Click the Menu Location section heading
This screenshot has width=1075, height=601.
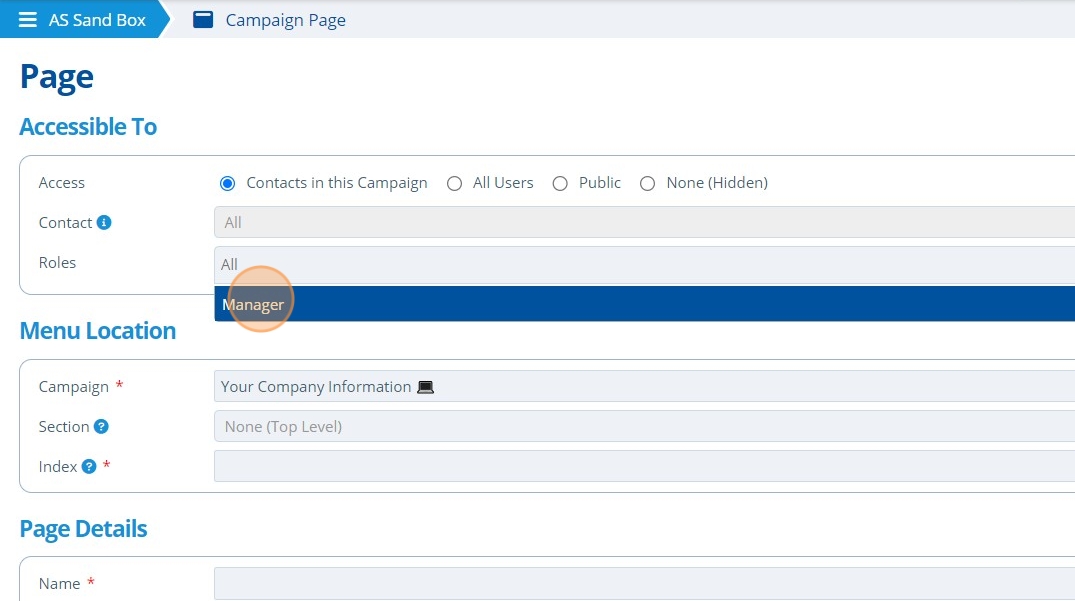97,331
